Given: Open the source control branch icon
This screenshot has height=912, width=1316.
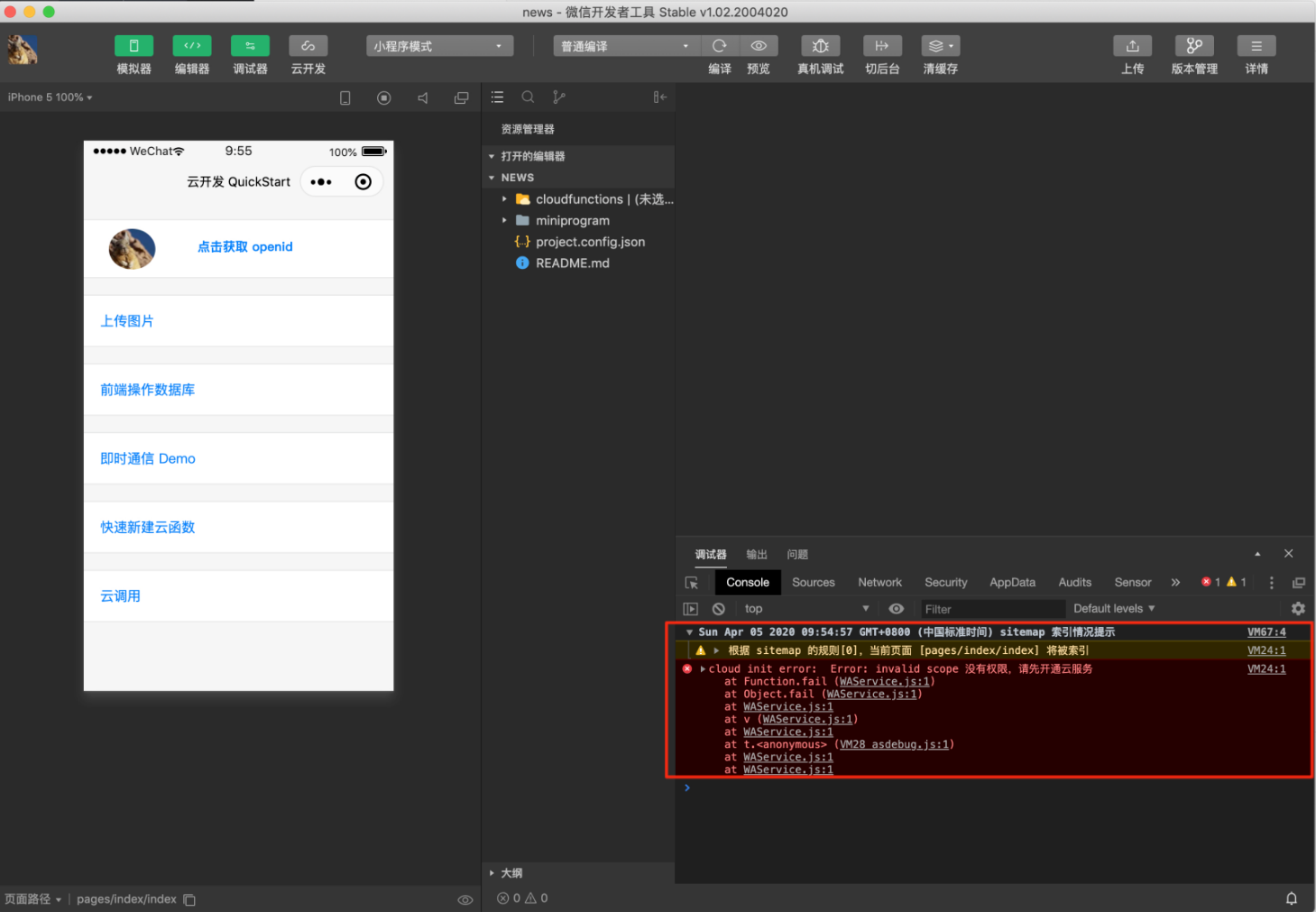Looking at the screenshot, I should point(559,97).
